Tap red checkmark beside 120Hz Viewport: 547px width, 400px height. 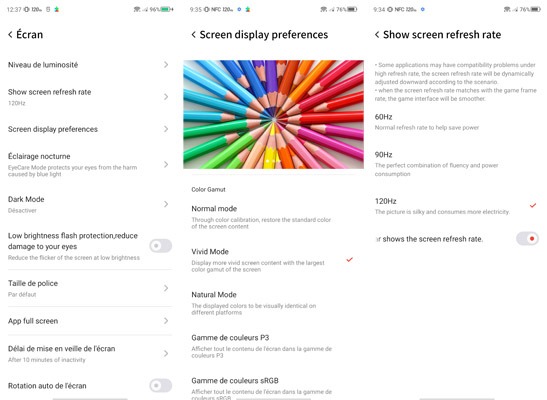[x=533, y=205]
